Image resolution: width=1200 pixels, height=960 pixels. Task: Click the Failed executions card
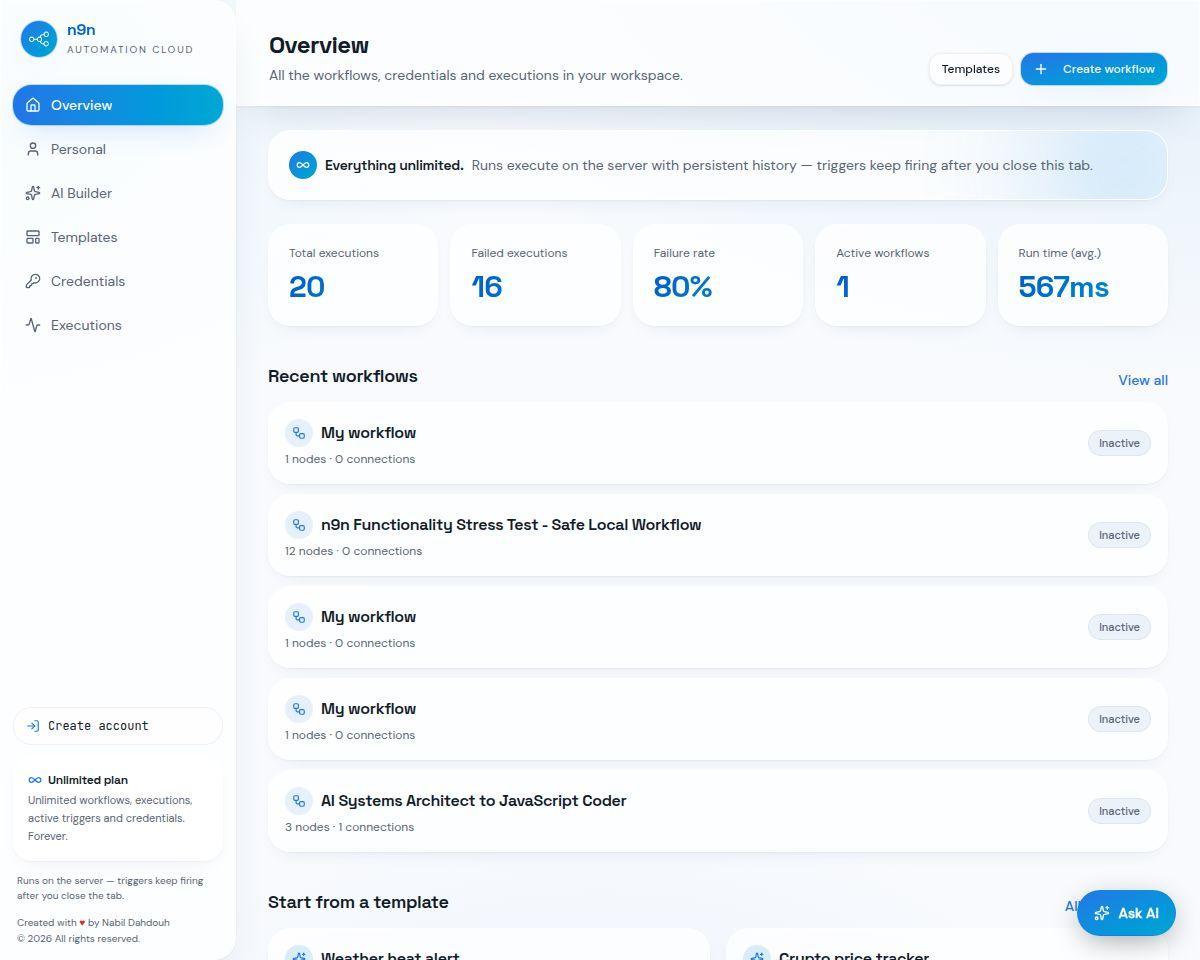(x=535, y=275)
